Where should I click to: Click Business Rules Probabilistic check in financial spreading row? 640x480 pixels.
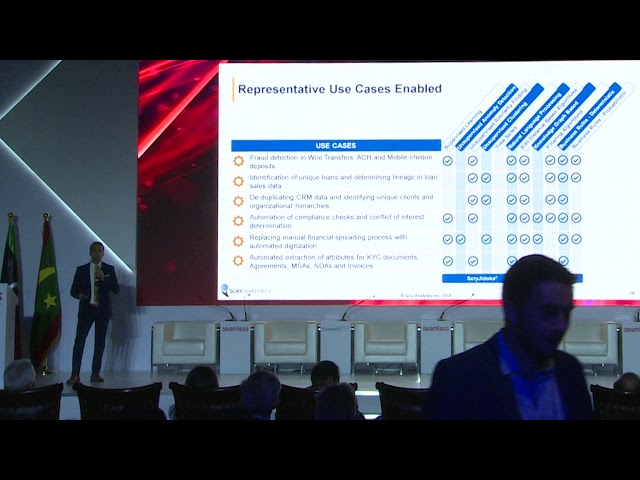(x=576, y=239)
